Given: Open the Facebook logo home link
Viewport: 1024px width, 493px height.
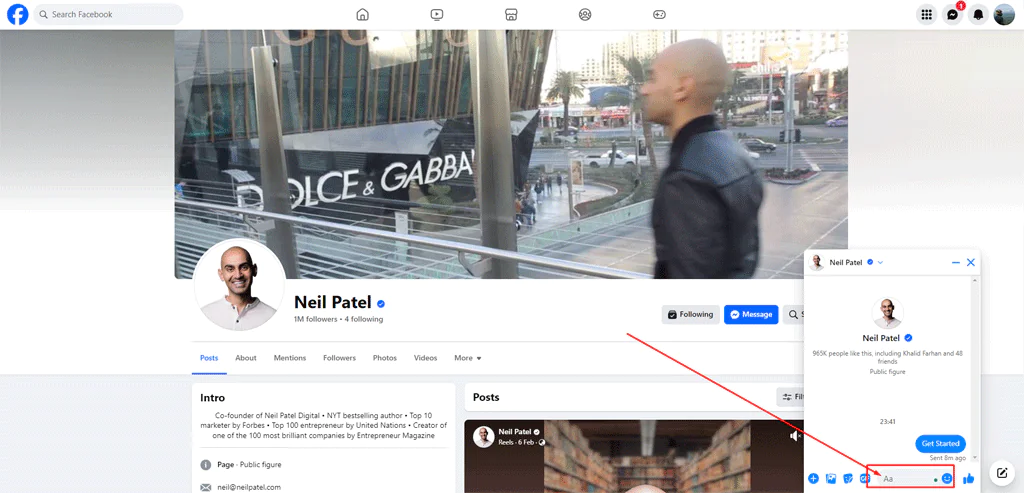Looking at the screenshot, I should coord(18,14).
